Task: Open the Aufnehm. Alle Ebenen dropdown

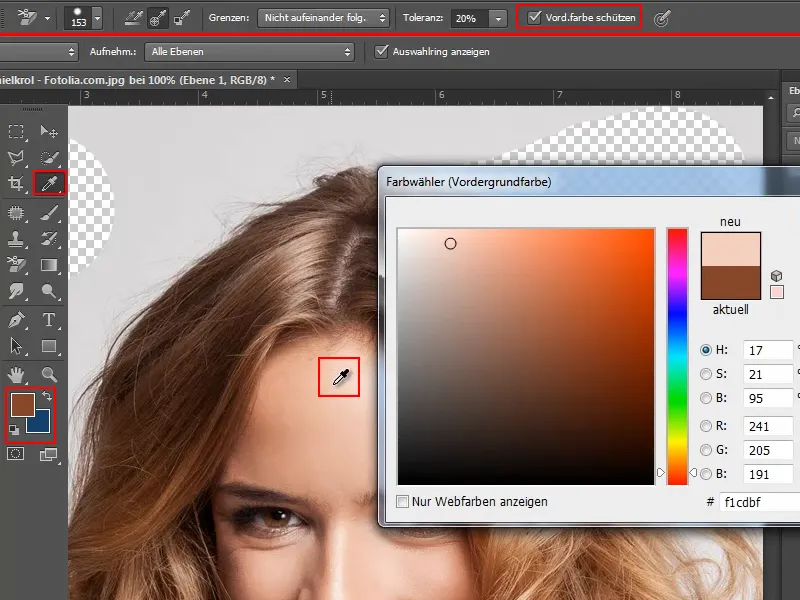Action: coord(249,52)
